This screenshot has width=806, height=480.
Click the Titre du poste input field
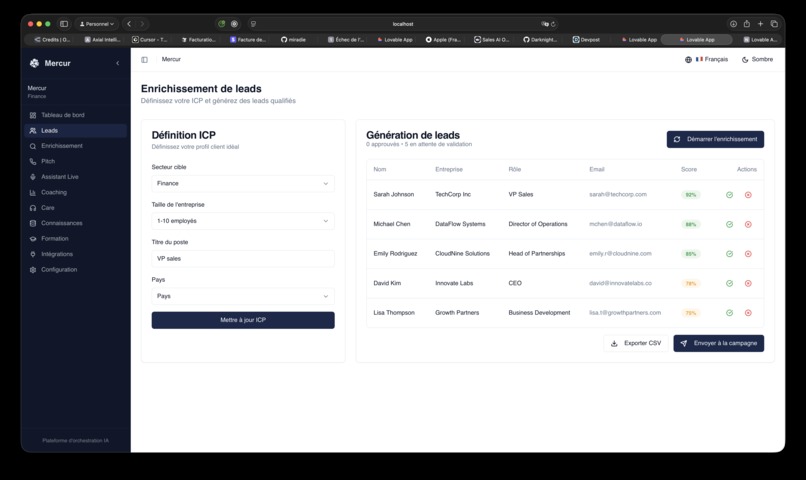243,259
